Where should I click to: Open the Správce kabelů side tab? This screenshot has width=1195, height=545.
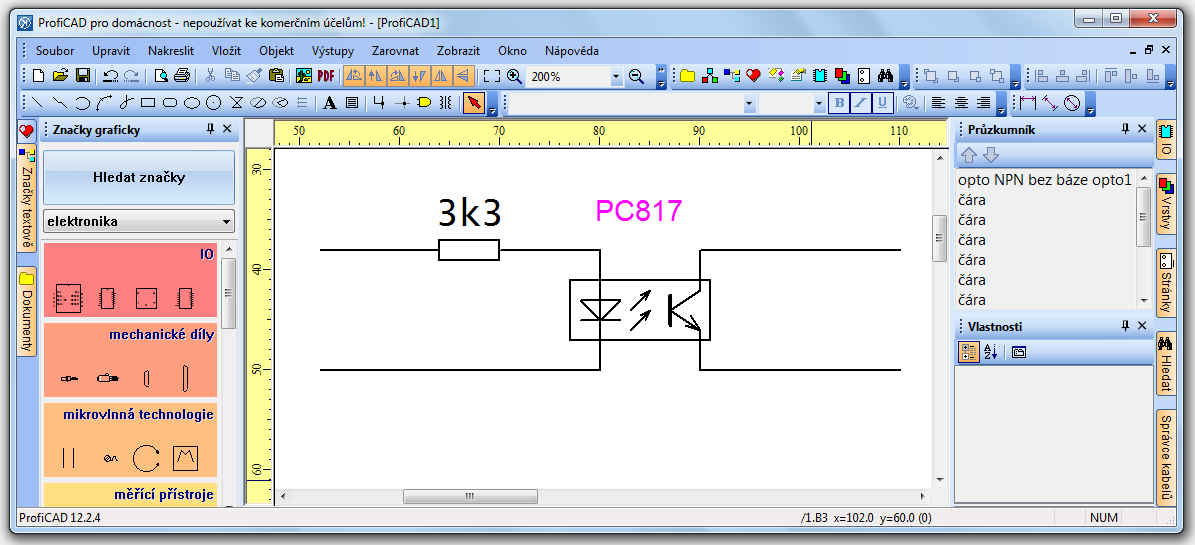[x=1166, y=459]
